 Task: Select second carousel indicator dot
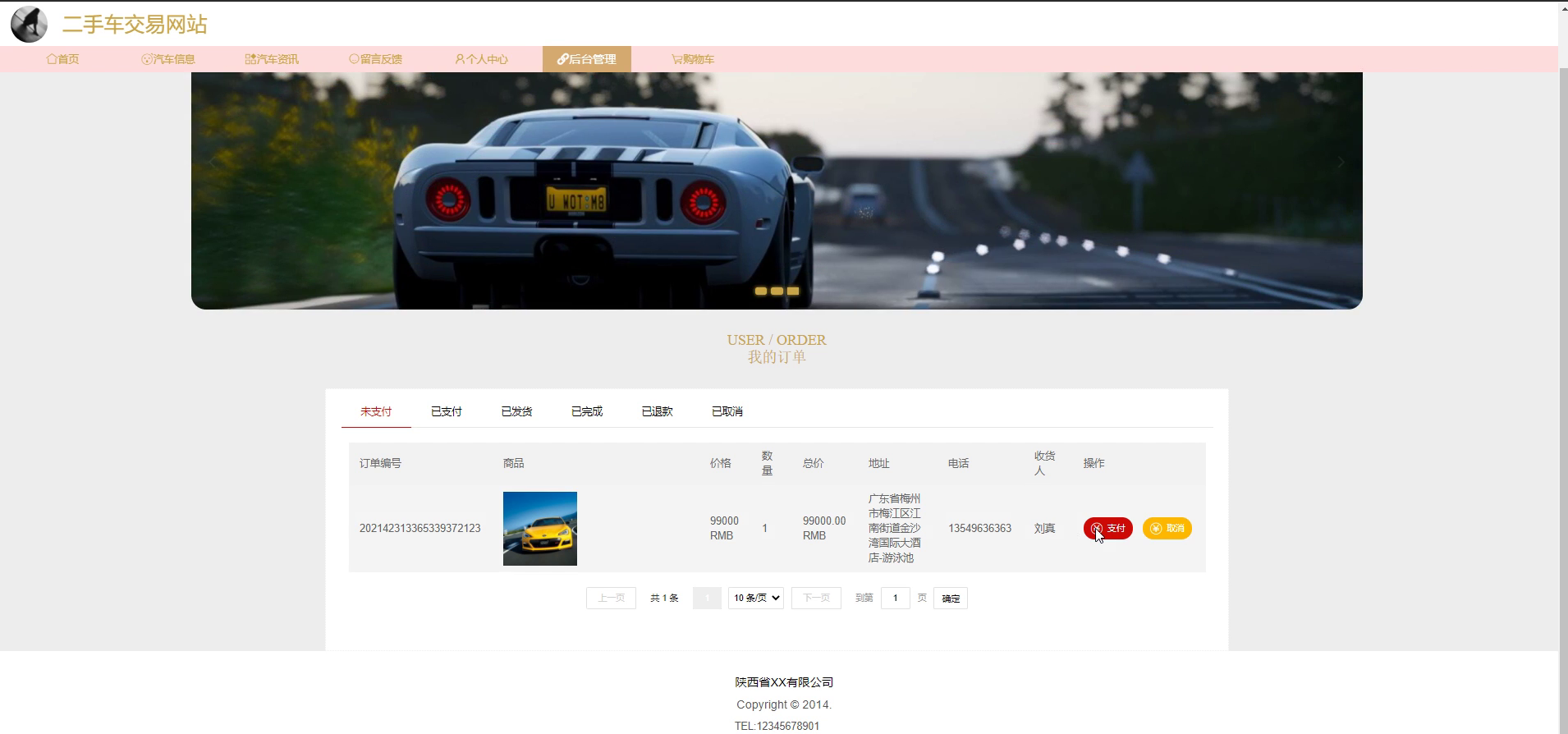777,291
